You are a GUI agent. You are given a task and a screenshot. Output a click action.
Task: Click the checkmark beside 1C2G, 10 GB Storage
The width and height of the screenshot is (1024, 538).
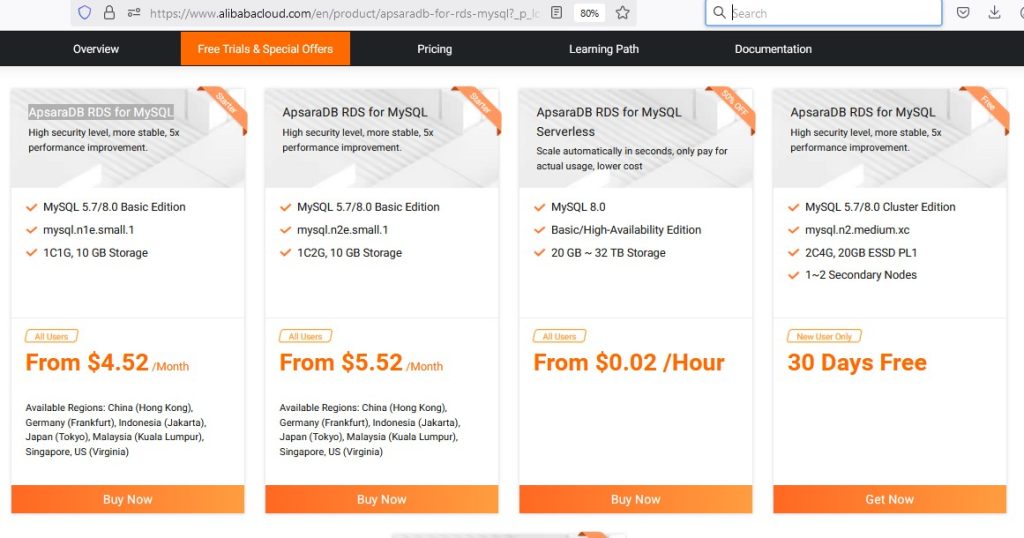(x=285, y=253)
